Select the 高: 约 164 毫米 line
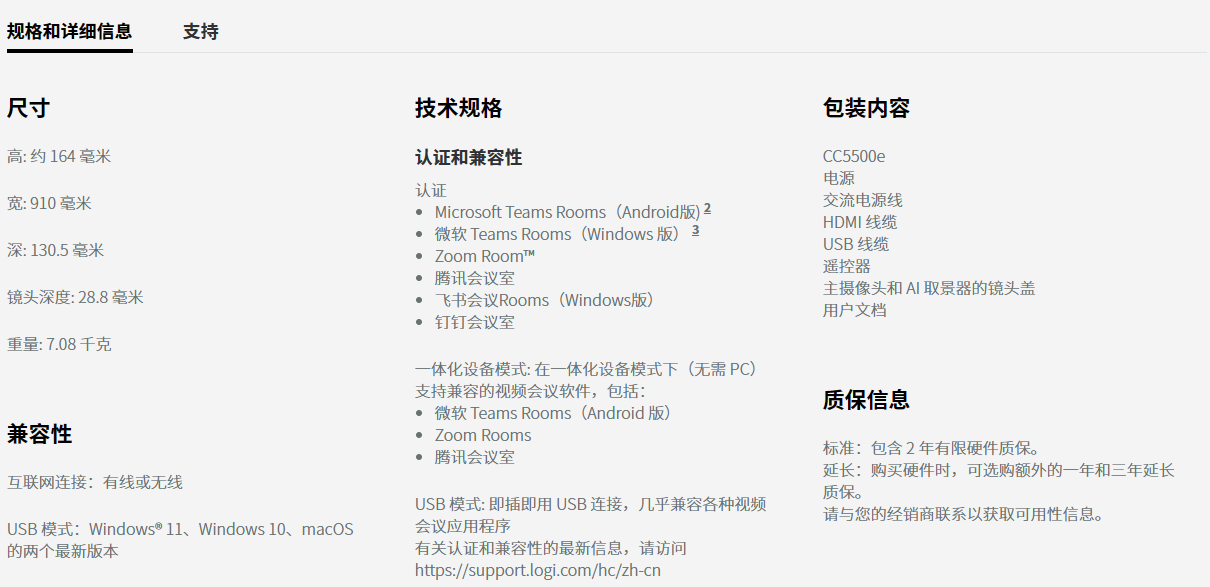Image resolution: width=1210 pixels, height=587 pixels. pyautogui.click(x=59, y=156)
